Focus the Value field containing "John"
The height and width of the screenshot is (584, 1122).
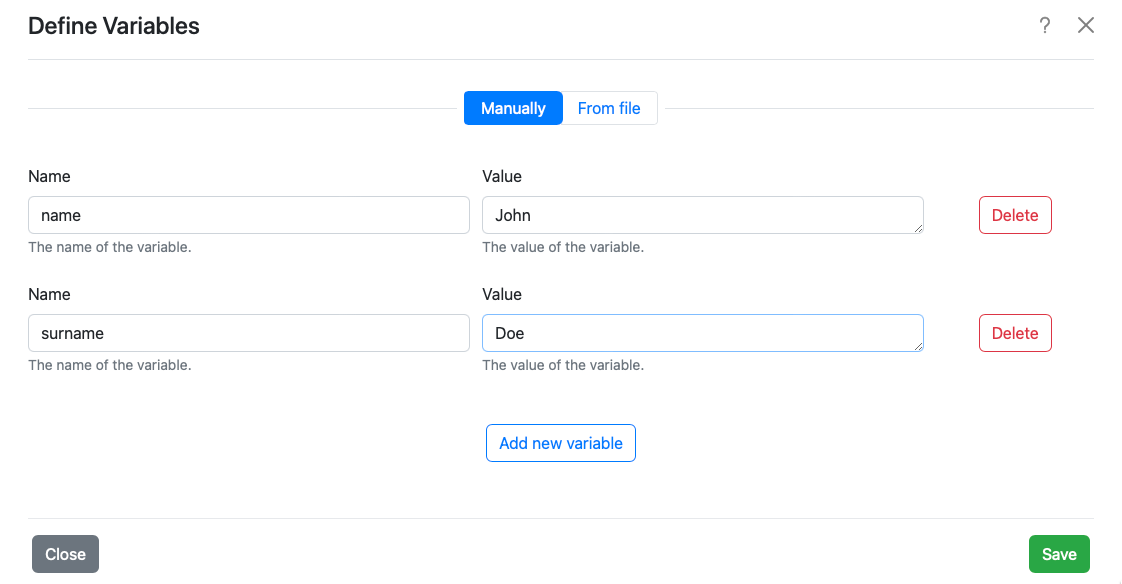point(702,215)
